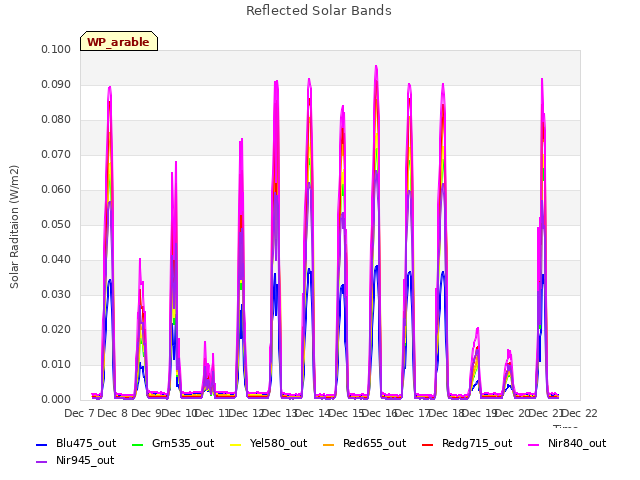Click the magenta Nir840_out legend swatch

tap(533, 444)
